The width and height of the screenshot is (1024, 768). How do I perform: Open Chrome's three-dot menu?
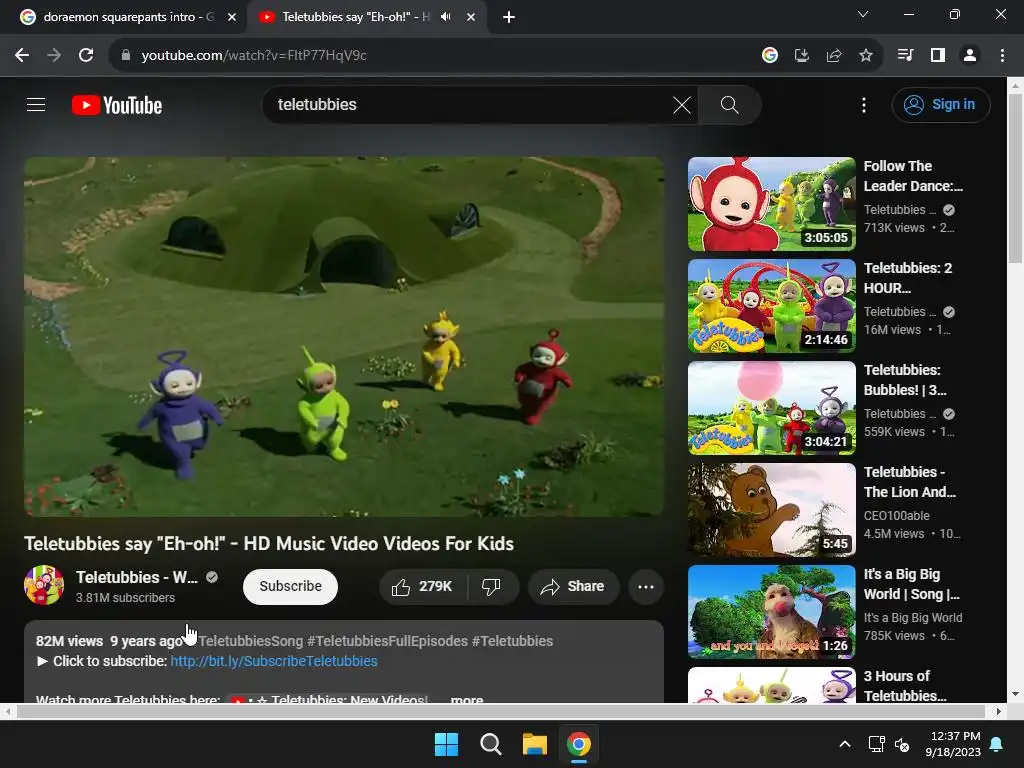point(1002,56)
